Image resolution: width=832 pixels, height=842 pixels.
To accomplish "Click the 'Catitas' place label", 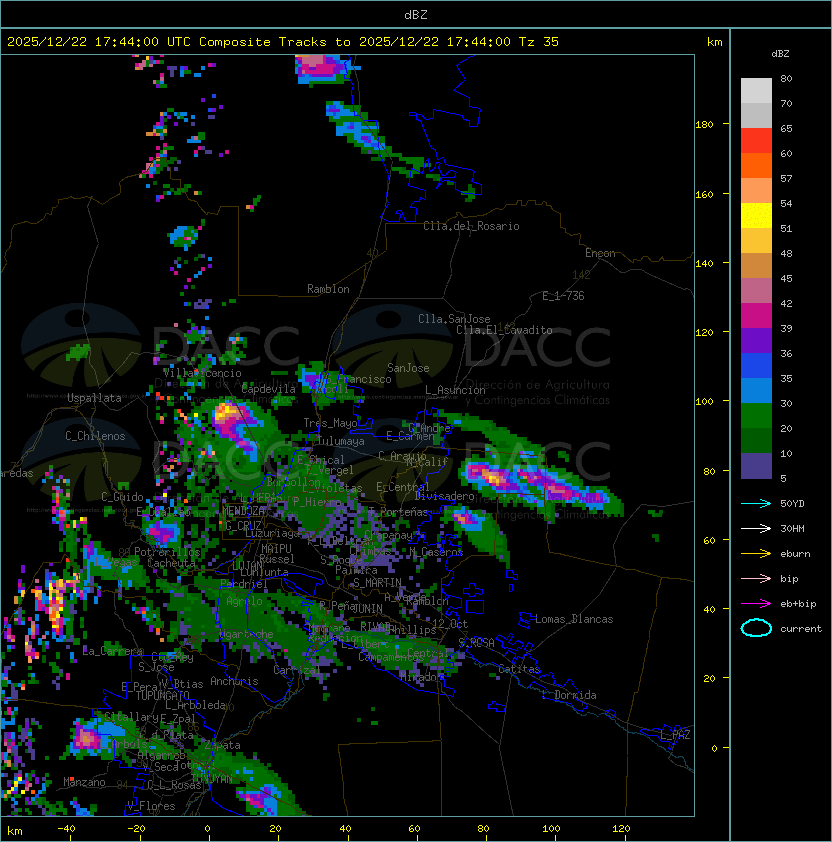I will tap(519, 669).
